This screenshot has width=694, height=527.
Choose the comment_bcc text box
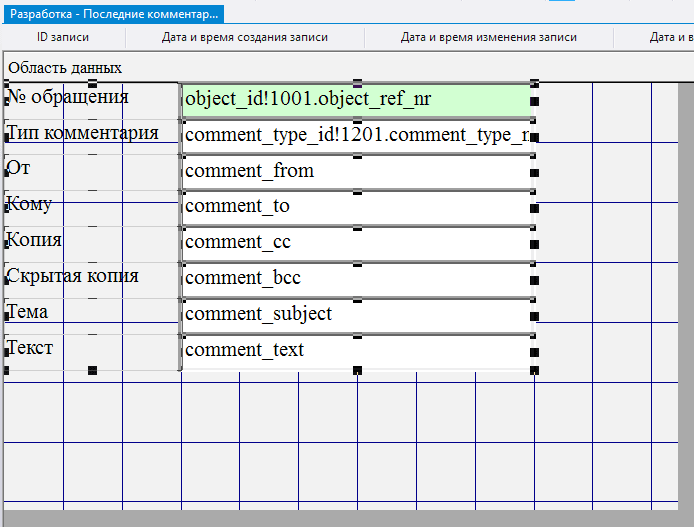[x=355, y=279]
